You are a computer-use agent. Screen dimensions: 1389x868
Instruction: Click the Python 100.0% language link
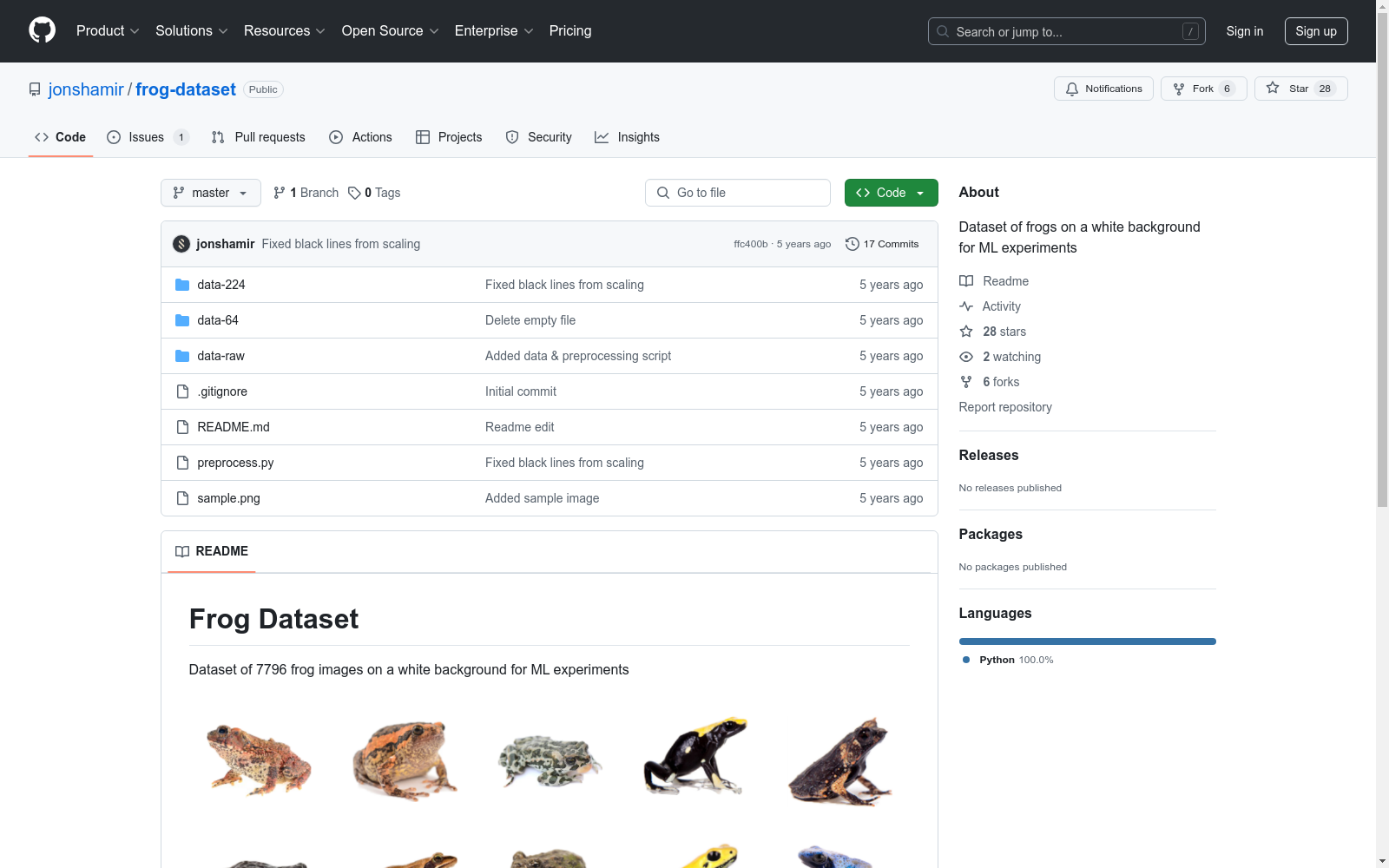pyautogui.click(x=1008, y=660)
